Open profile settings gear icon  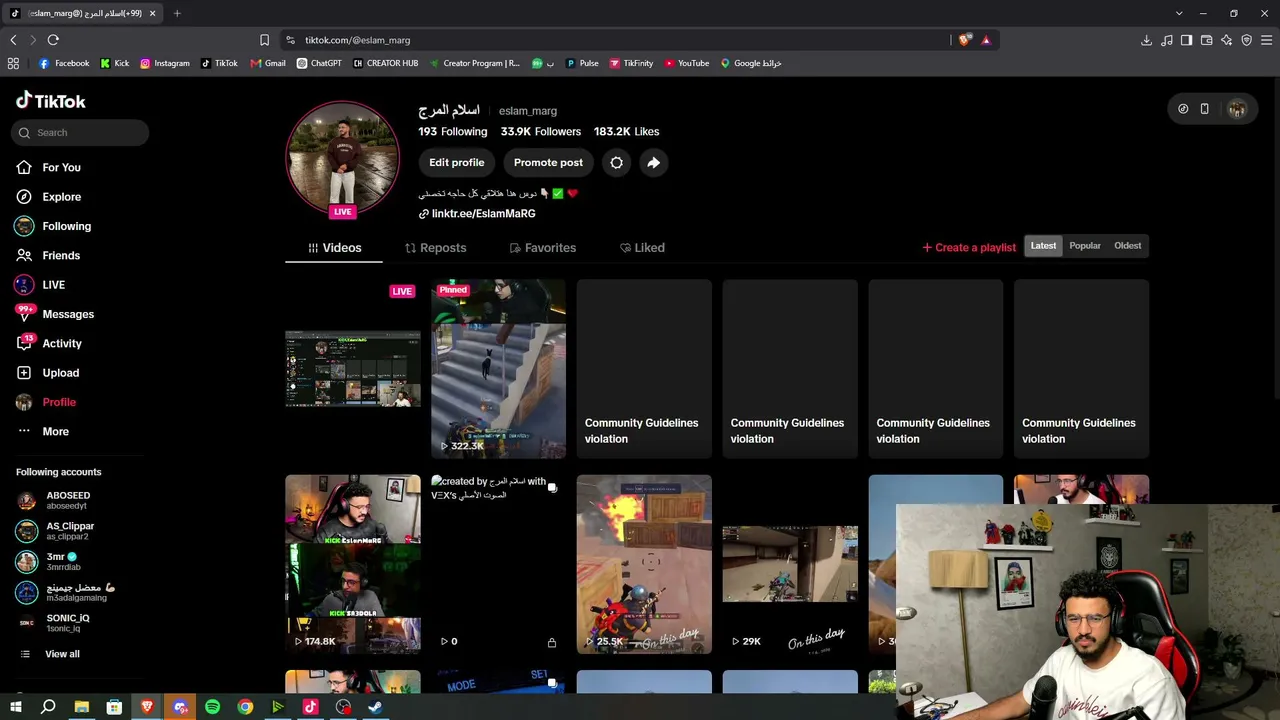(x=617, y=163)
